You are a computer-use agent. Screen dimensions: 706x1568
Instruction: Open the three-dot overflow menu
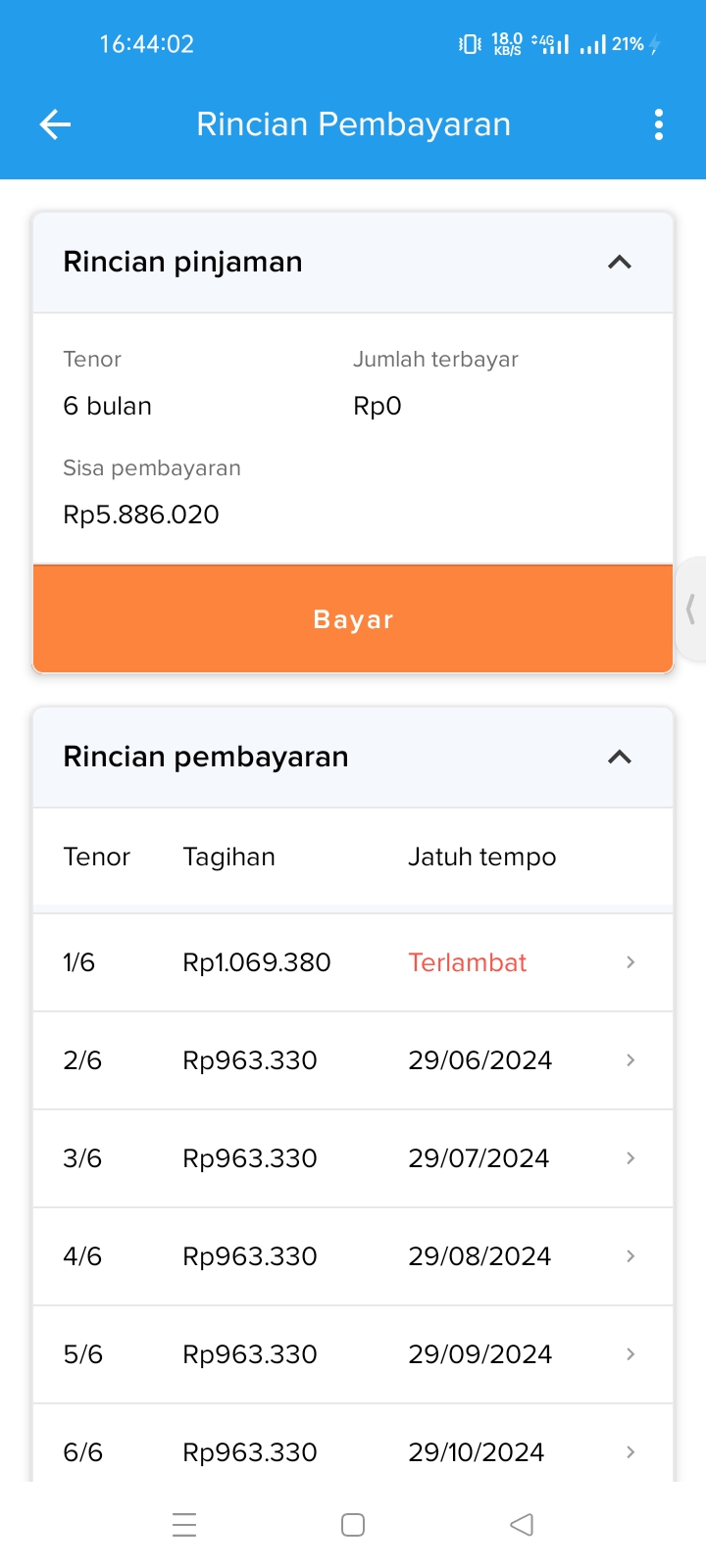pyautogui.click(x=658, y=124)
